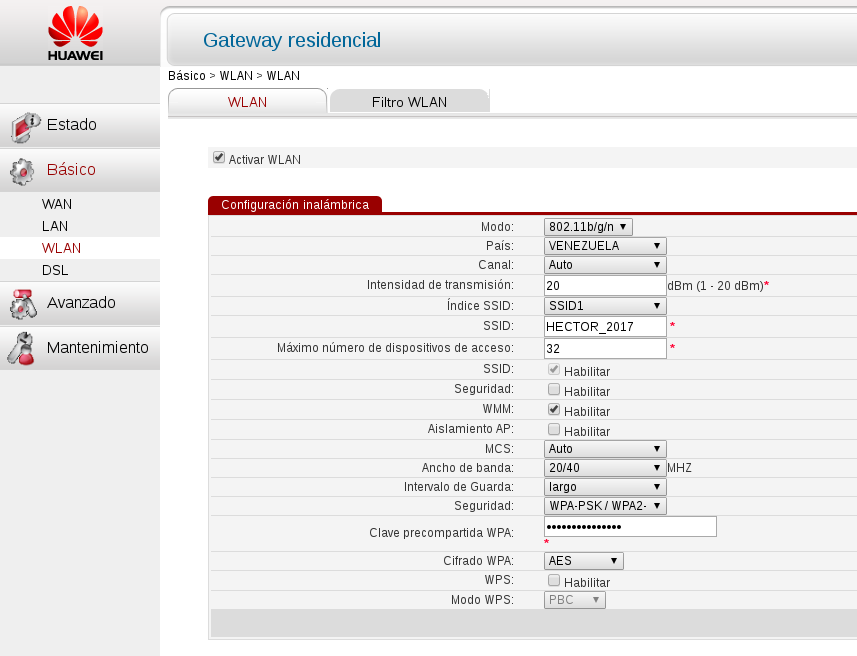
Task: Click the Estado gauge icon in sidebar
Action: [x=23, y=124]
